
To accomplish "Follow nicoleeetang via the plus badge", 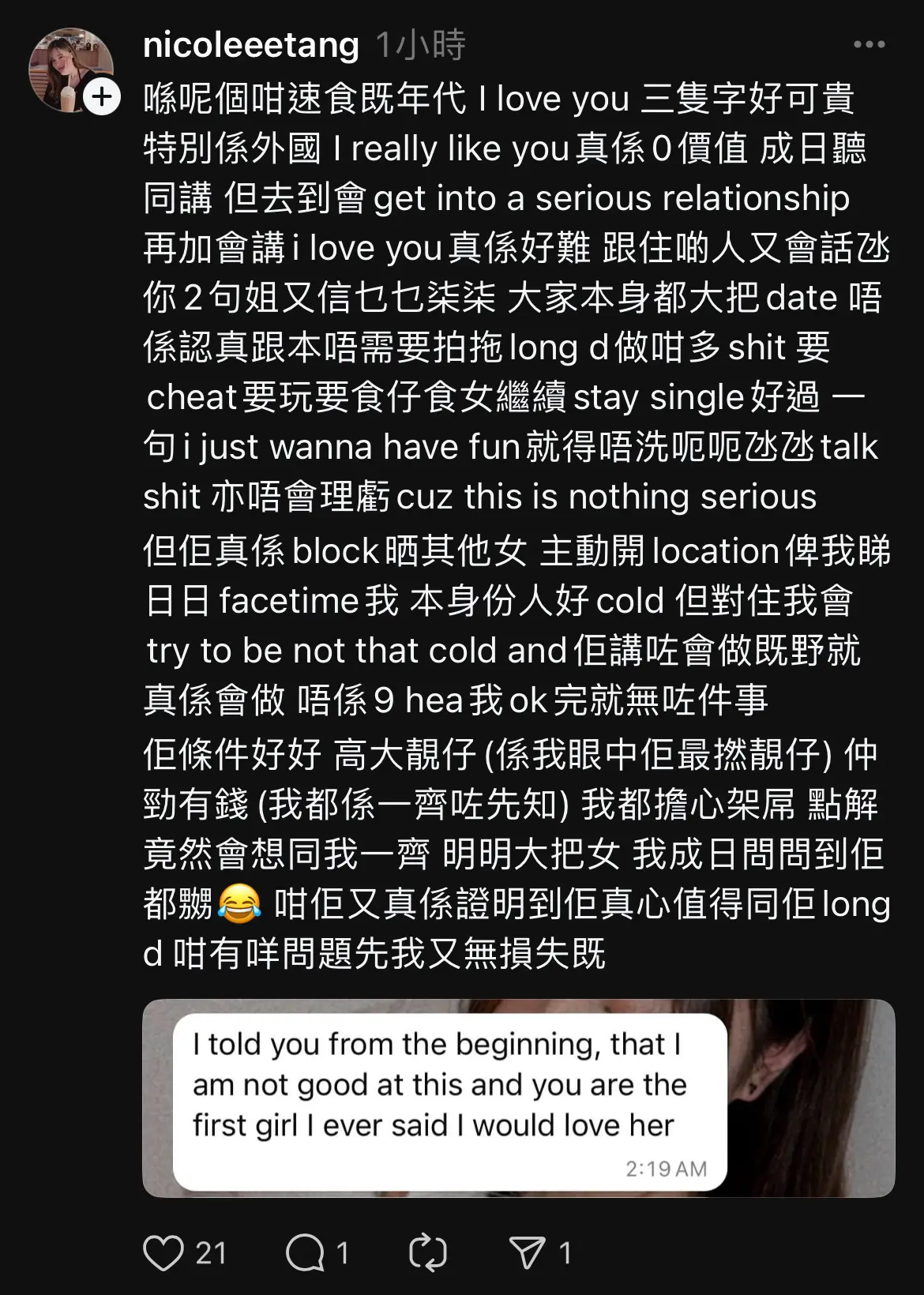I will click(x=102, y=97).
